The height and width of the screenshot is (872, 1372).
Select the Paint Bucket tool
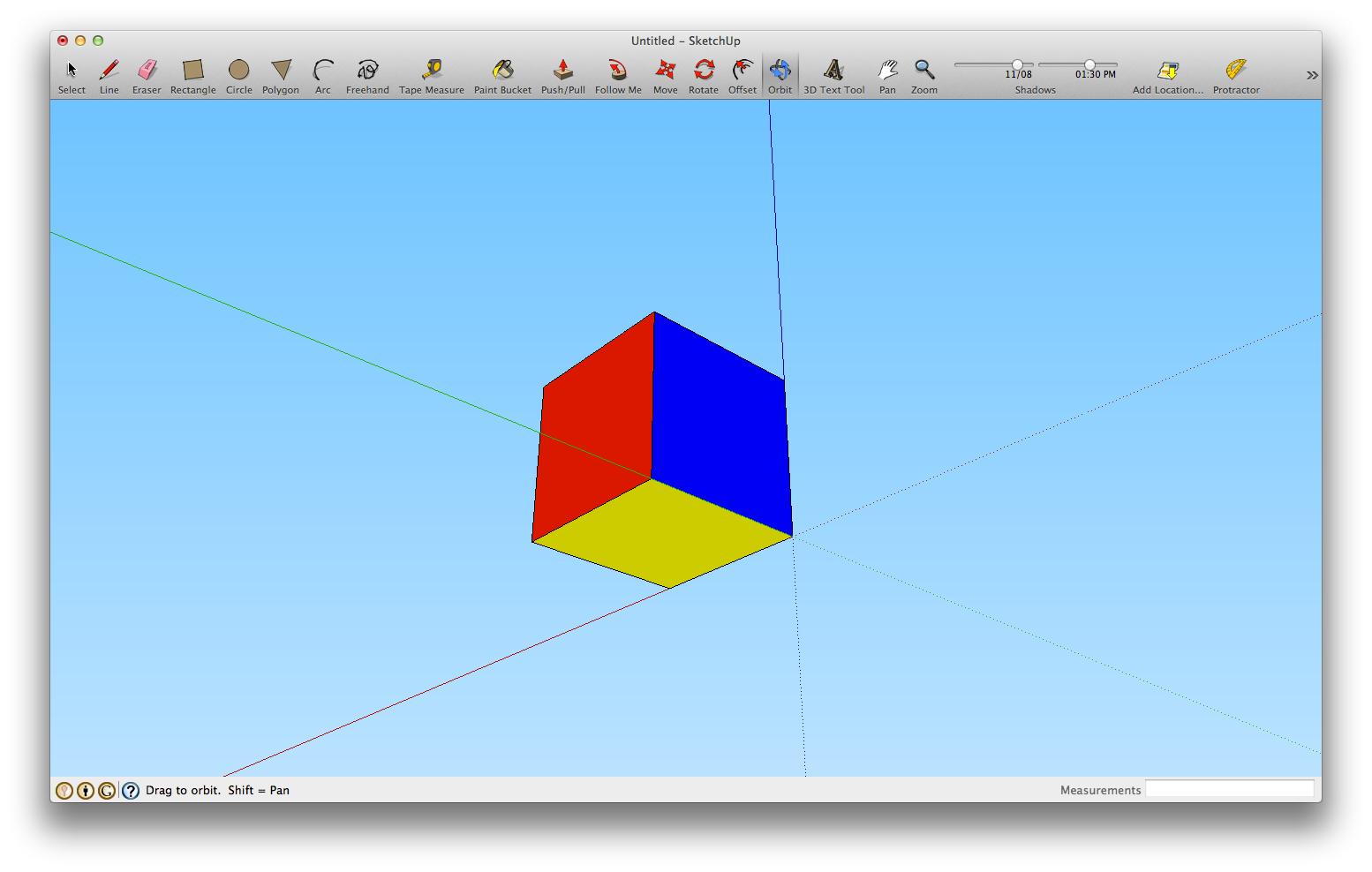click(x=502, y=71)
